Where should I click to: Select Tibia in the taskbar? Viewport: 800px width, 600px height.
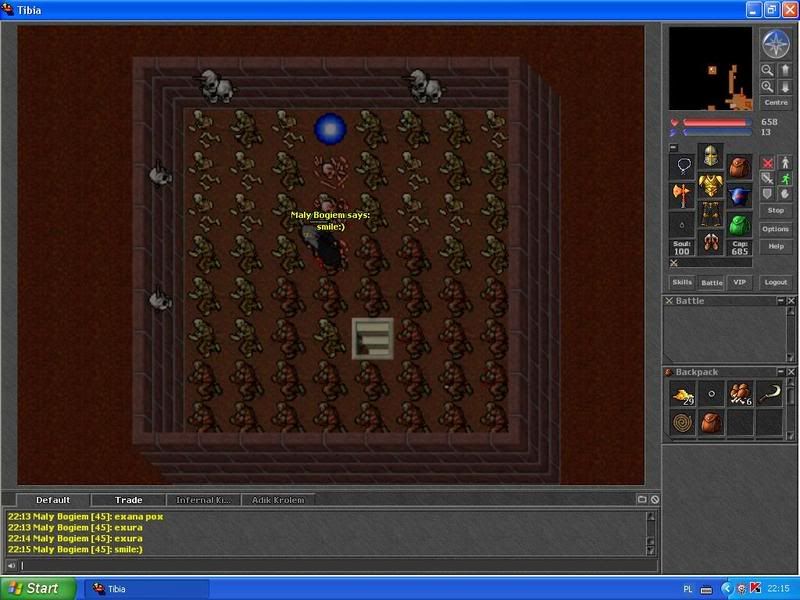tap(146, 589)
